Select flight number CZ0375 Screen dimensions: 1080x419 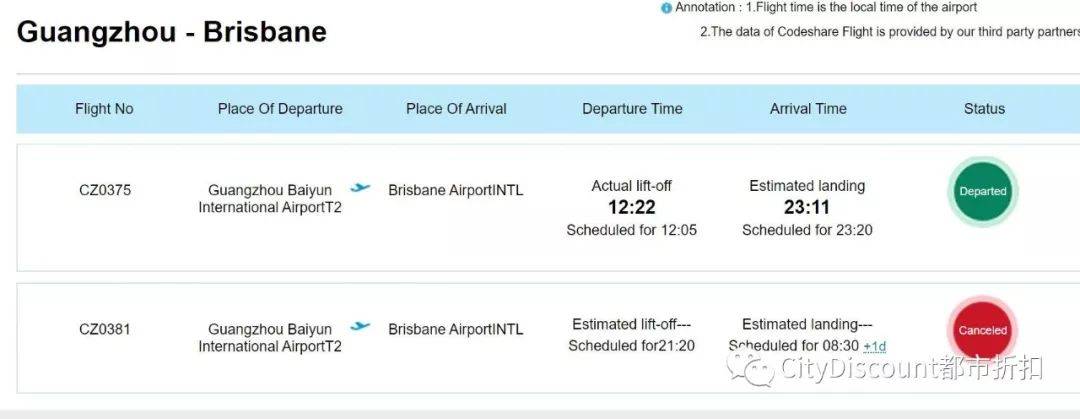105,190
